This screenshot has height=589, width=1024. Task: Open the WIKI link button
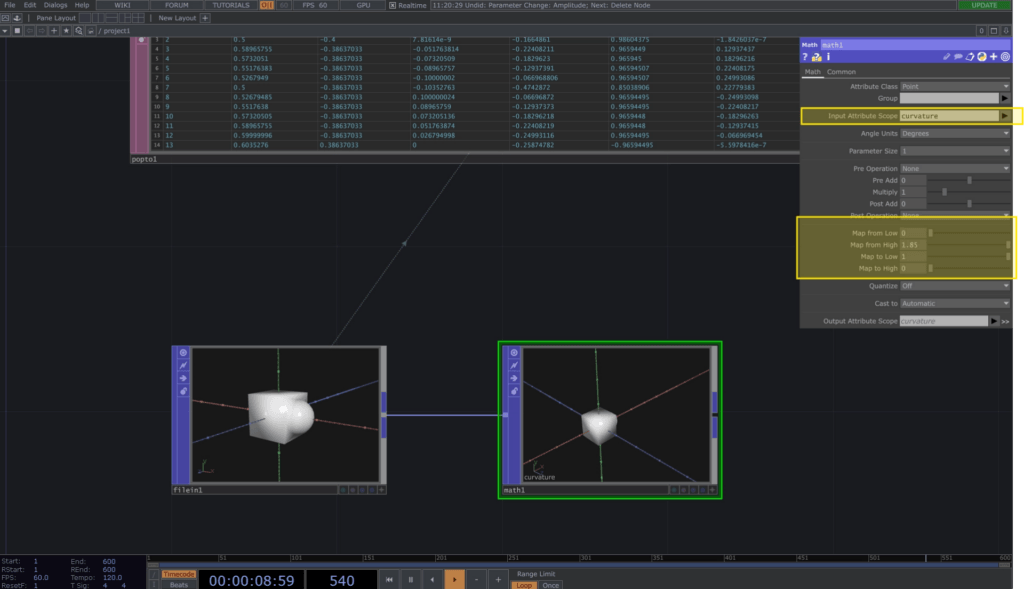coord(122,5)
